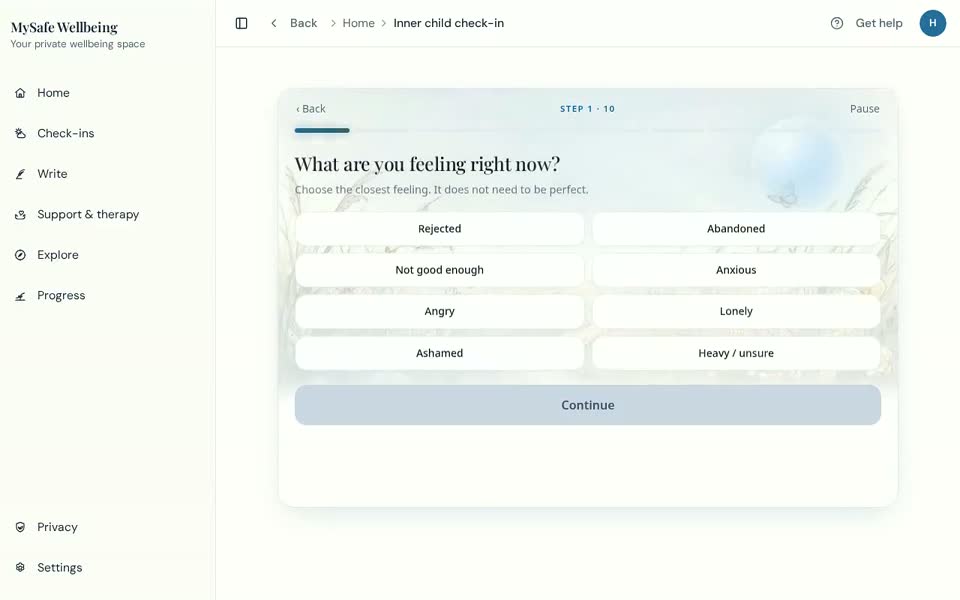Click the Support & therapy hand icon
The width and height of the screenshot is (960, 600).
[20, 214]
